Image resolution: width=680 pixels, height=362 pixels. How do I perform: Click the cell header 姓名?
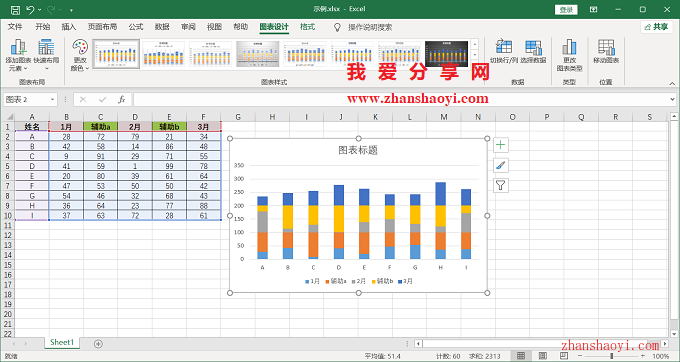coord(32,127)
